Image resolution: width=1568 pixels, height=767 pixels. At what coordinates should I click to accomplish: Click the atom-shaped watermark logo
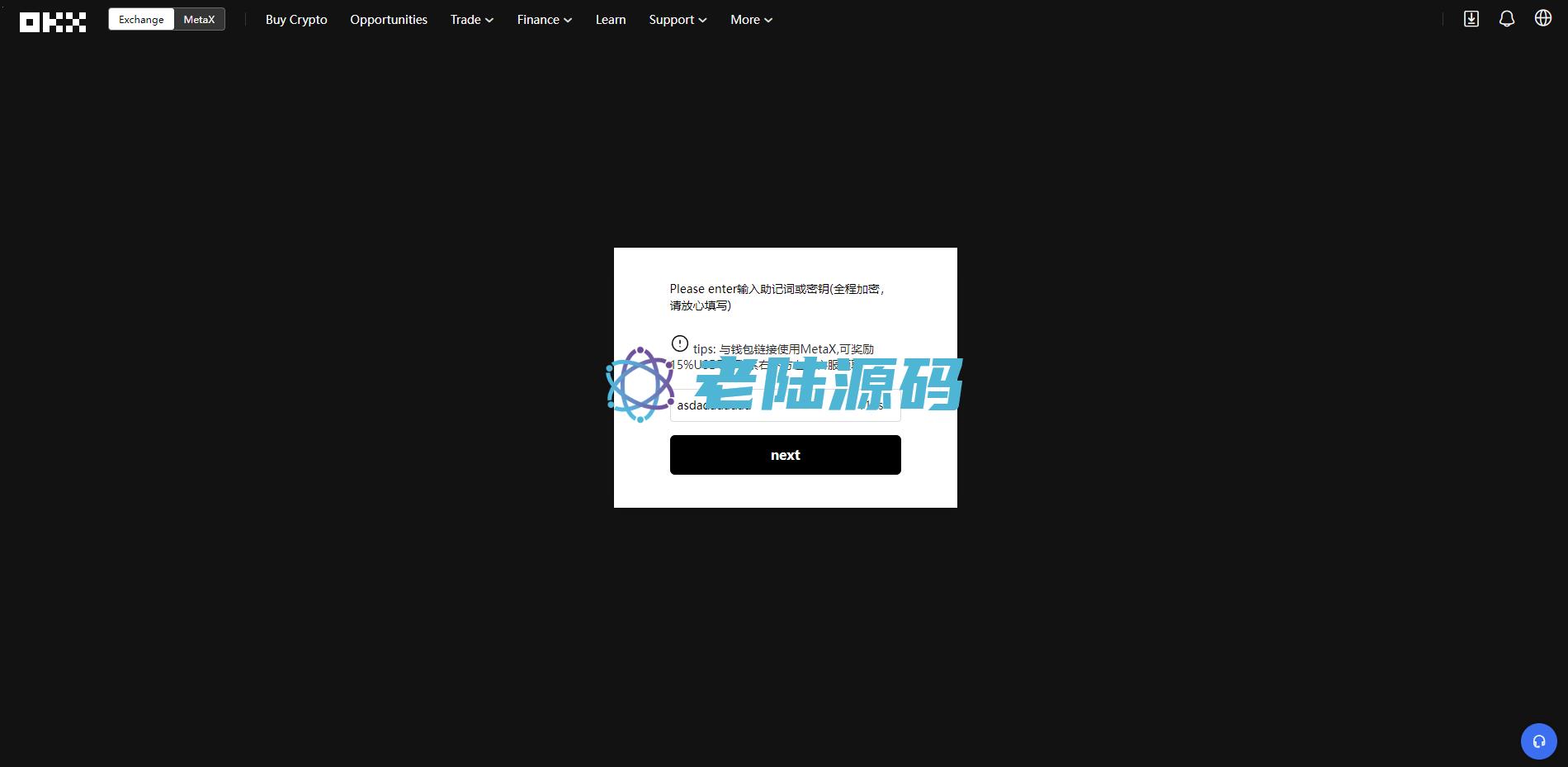[640, 384]
